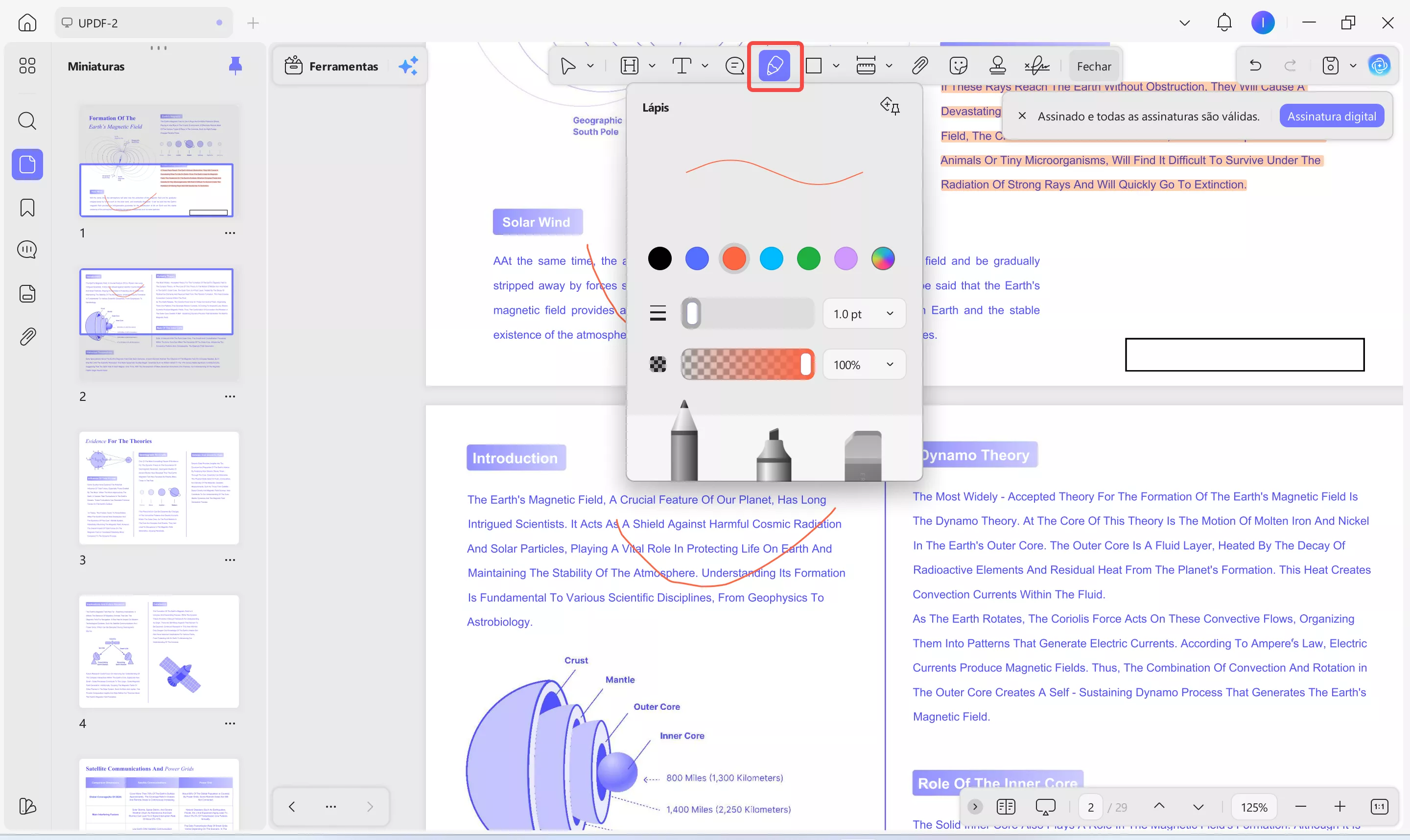Select the pencil pen type
This screenshot has height=840, width=1410.
(x=684, y=441)
